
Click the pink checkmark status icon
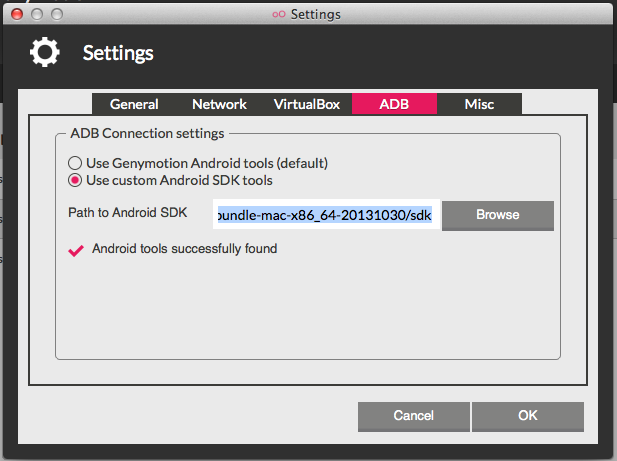[76, 251]
